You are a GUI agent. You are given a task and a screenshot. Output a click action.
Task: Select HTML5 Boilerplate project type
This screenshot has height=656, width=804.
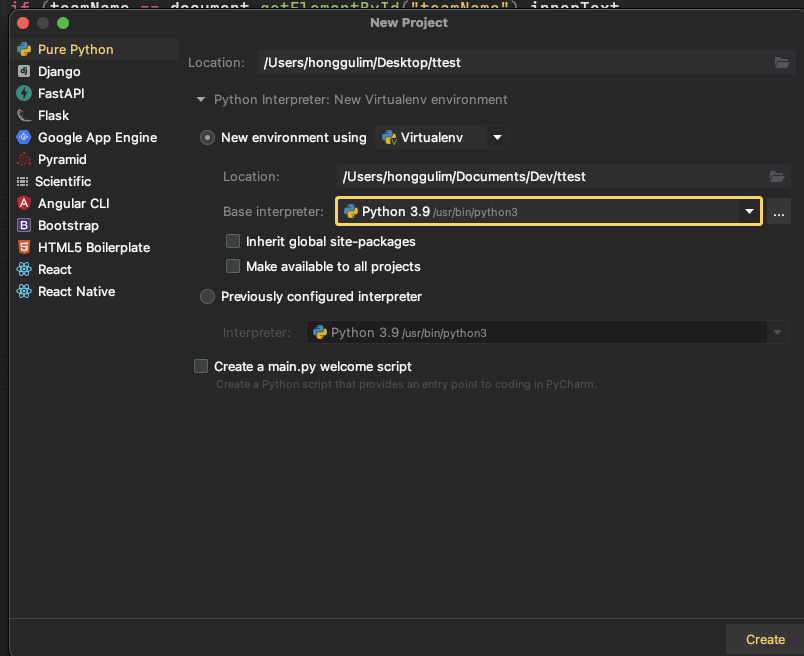tap(95, 247)
